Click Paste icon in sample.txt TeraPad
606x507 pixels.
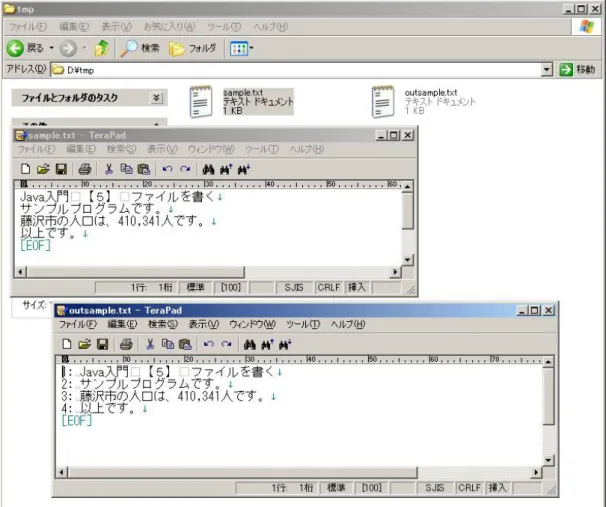point(144,169)
